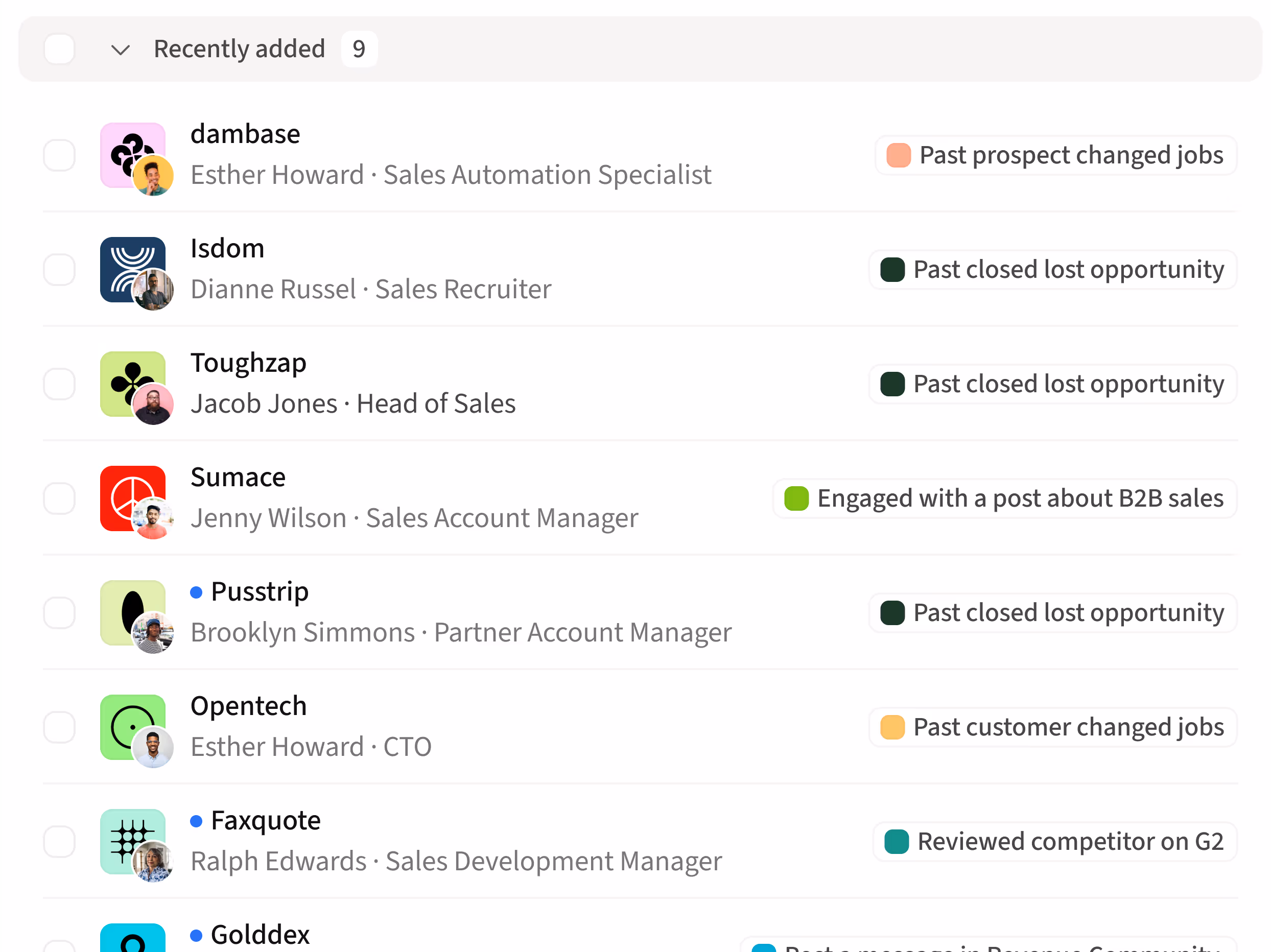
Task: Select the checkbox on the Sumace row
Action: coord(59,498)
